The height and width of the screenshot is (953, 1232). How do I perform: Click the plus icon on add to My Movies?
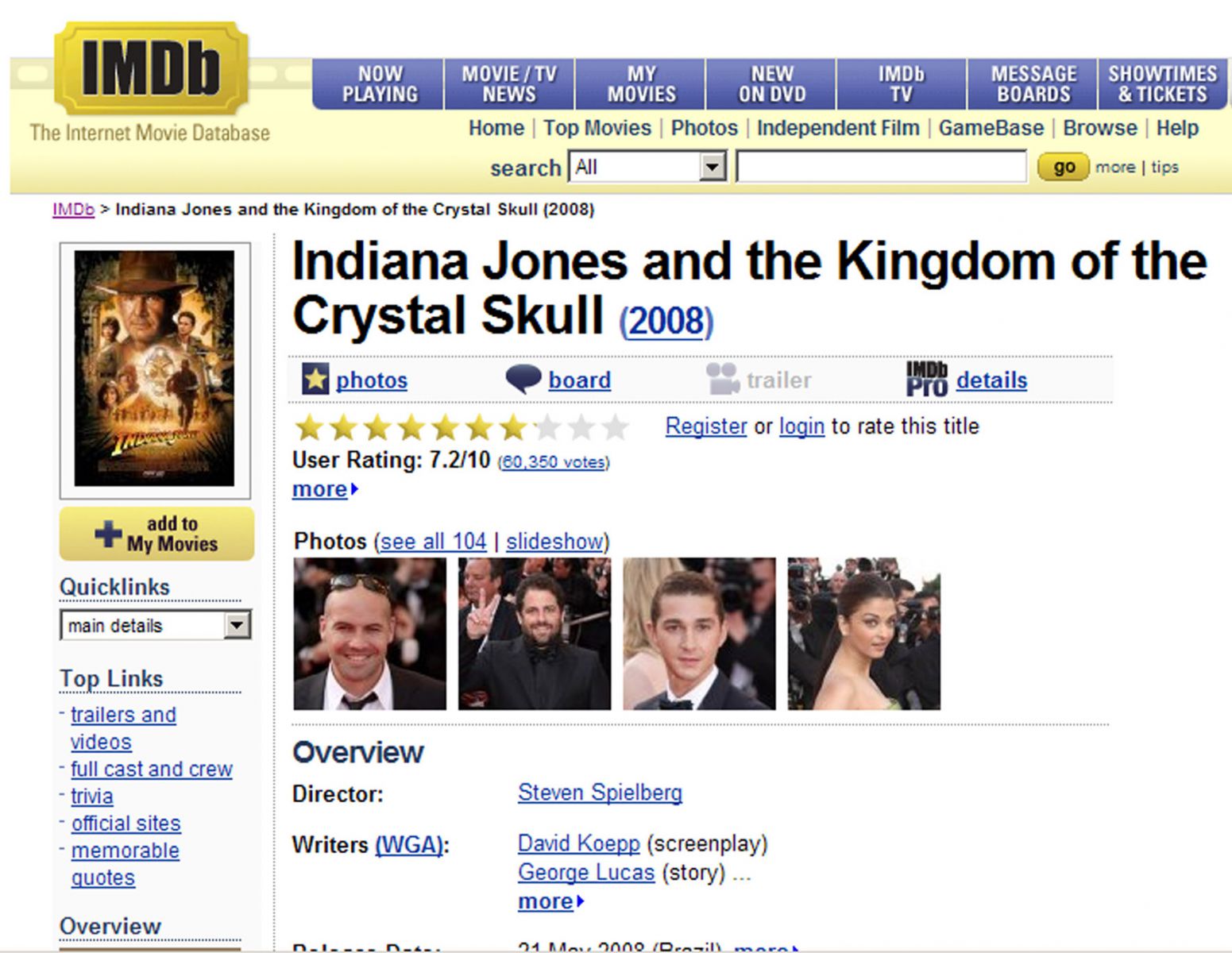(108, 534)
